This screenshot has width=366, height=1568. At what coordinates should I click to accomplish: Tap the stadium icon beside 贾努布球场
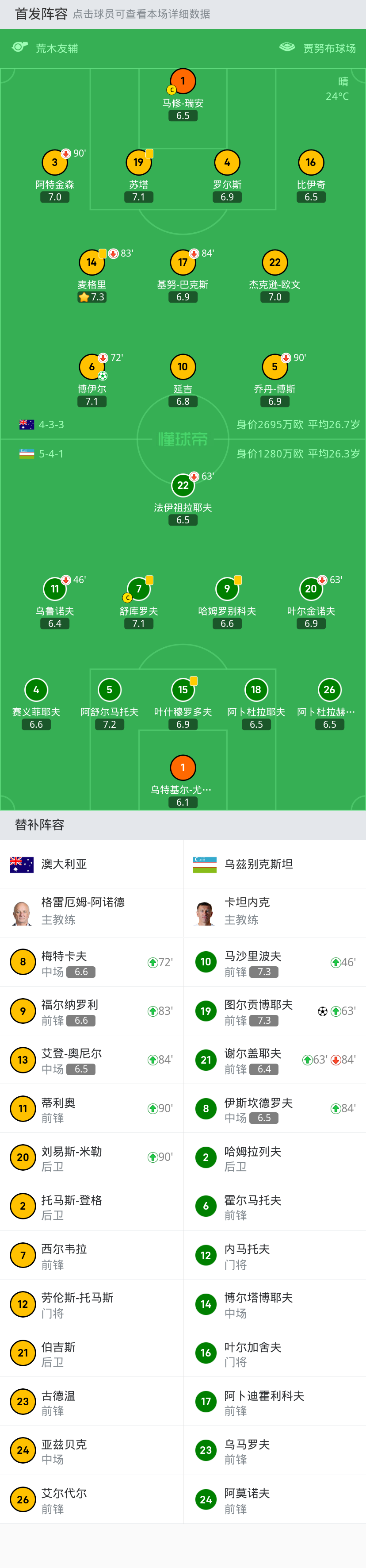[287, 47]
